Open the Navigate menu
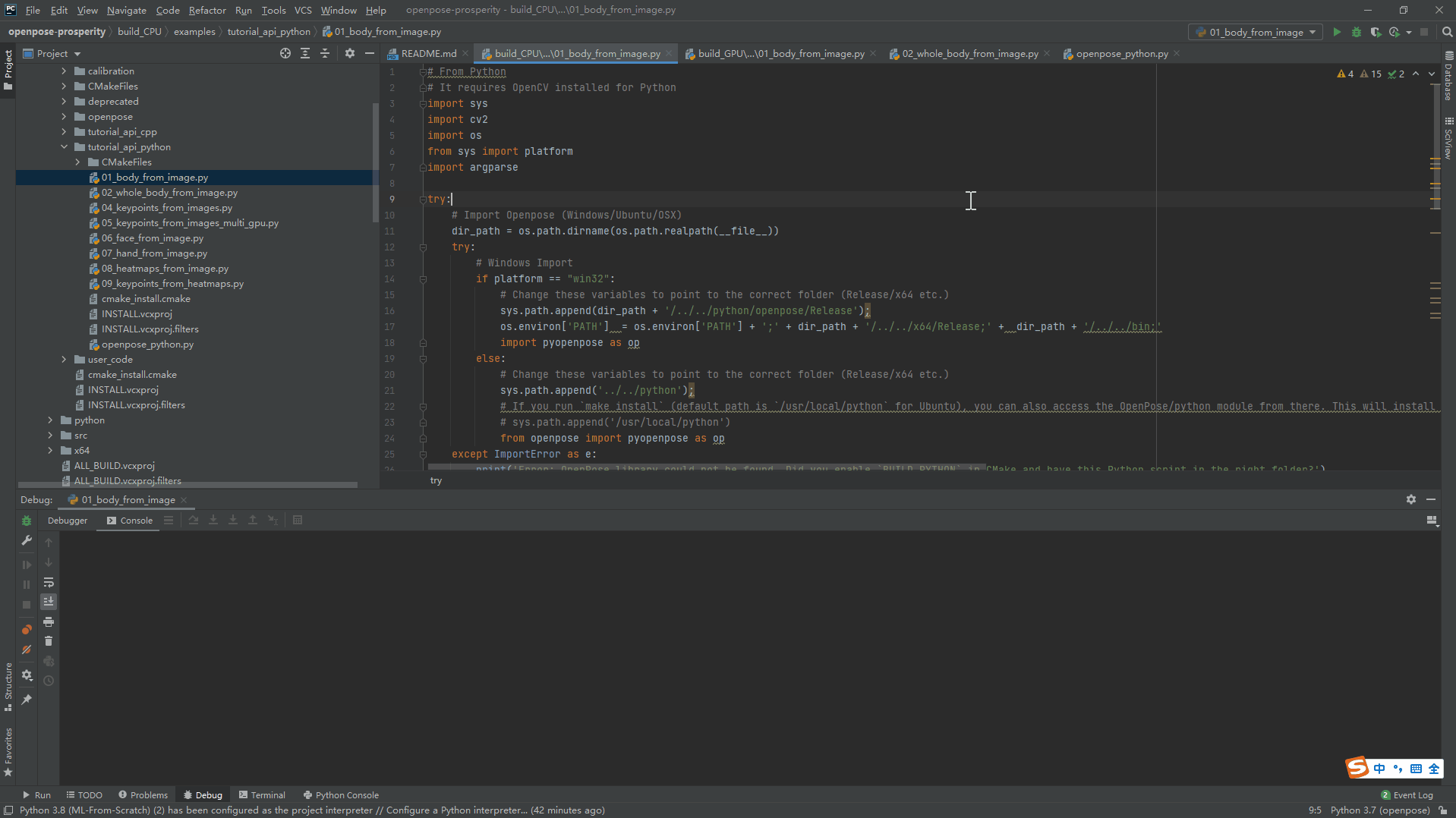The height and width of the screenshot is (818, 1456). pyautogui.click(x=126, y=10)
